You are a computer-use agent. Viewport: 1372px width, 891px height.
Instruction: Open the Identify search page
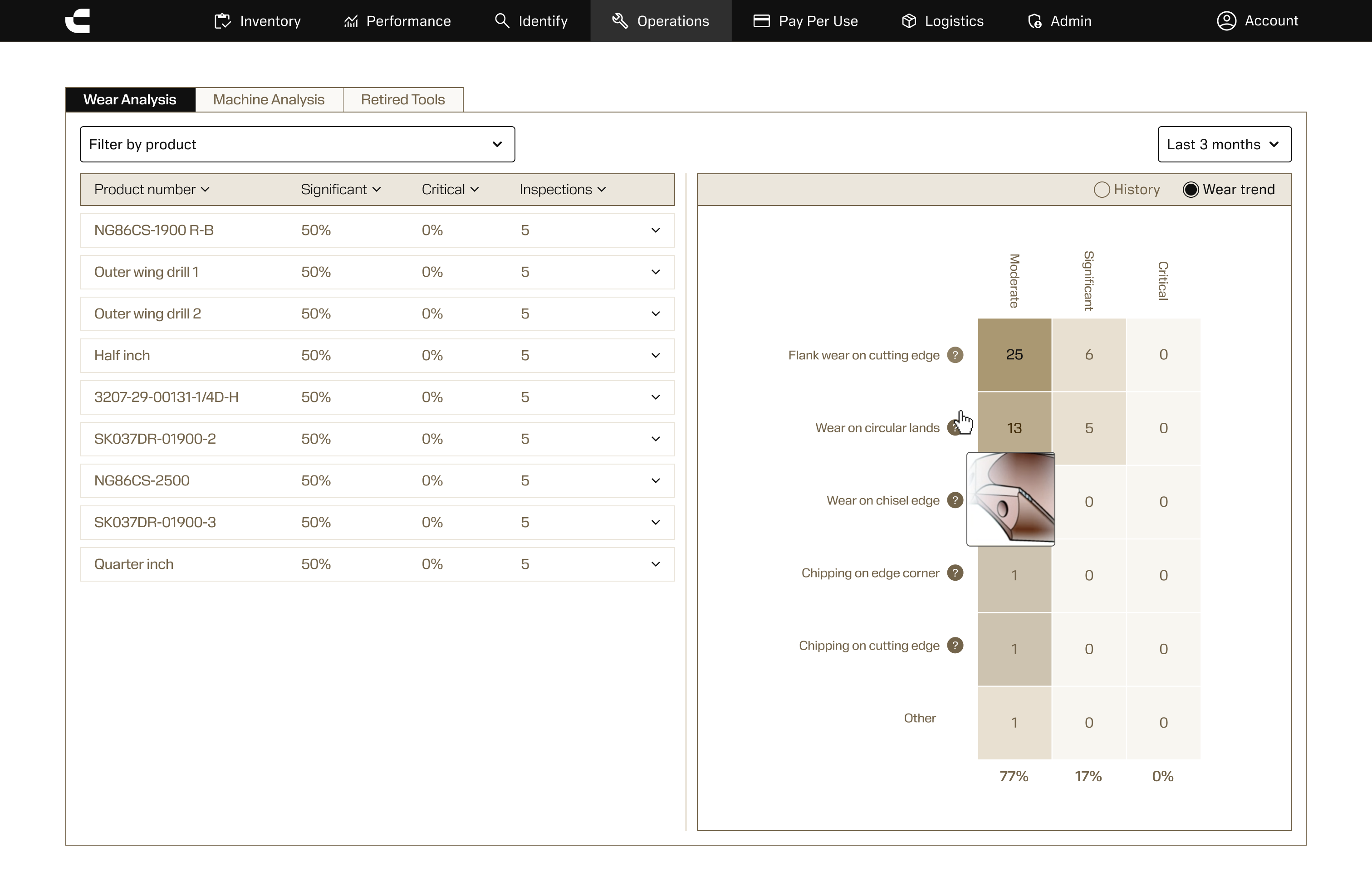click(531, 21)
